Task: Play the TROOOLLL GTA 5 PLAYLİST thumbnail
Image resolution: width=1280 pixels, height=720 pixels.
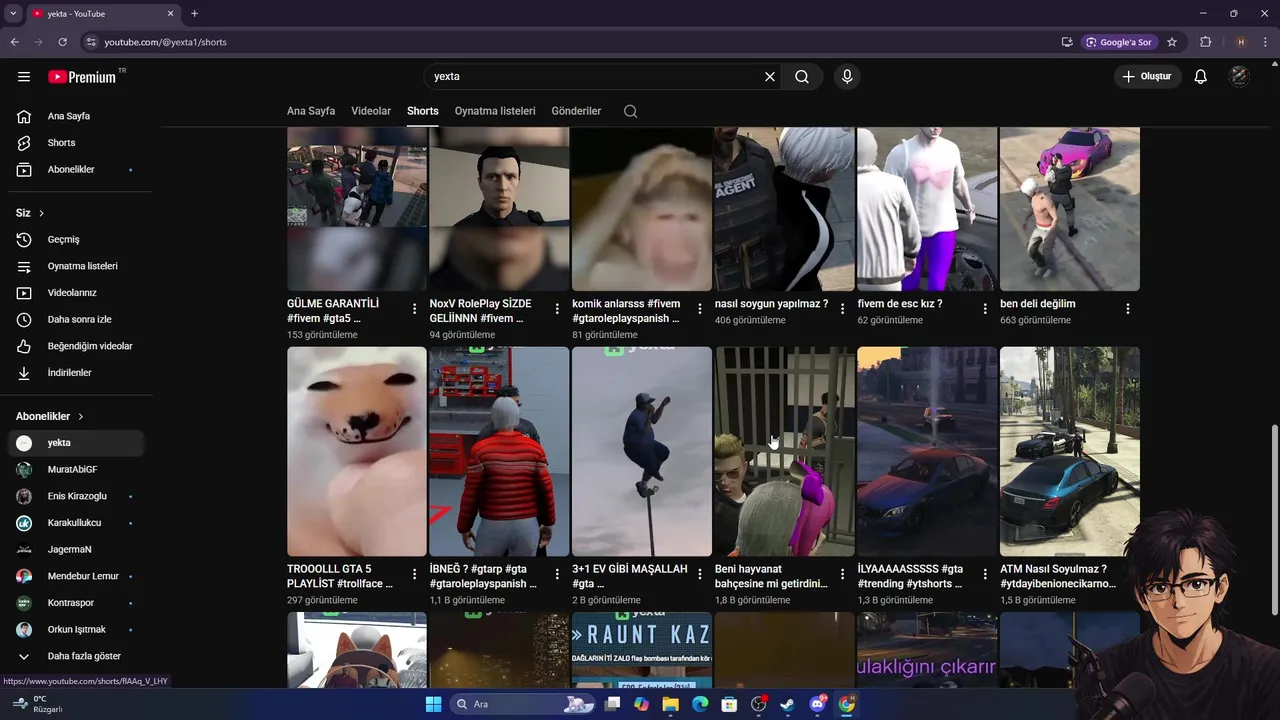Action: (x=357, y=451)
